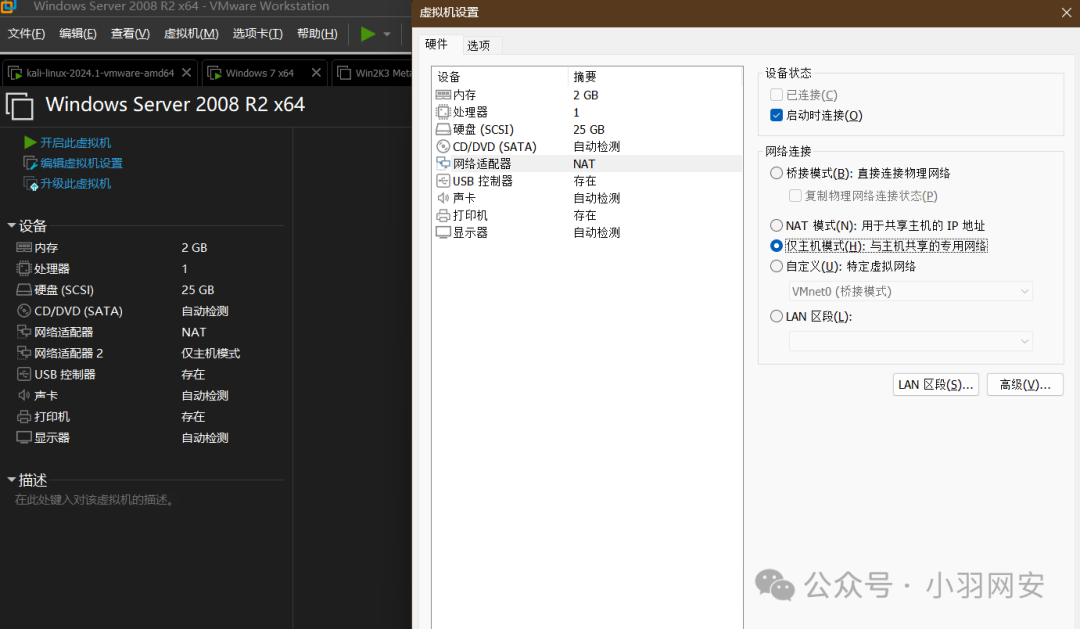Toggle the 已连接(C) checkbox
Image resolution: width=1080 pixels, height=629 pixels.
pos(776,94)
